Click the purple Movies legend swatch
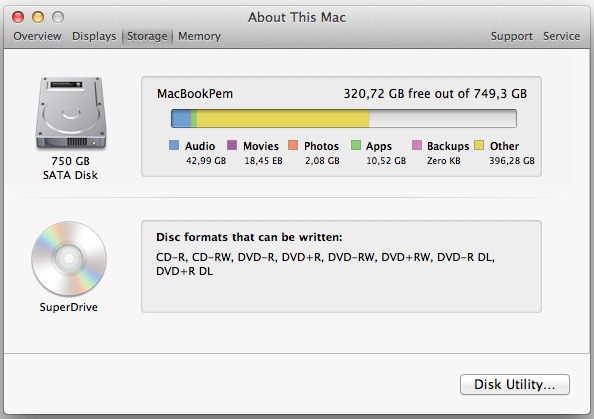Image resolution: width=594 pixels, height=419 pixels. tap(232, 145)
